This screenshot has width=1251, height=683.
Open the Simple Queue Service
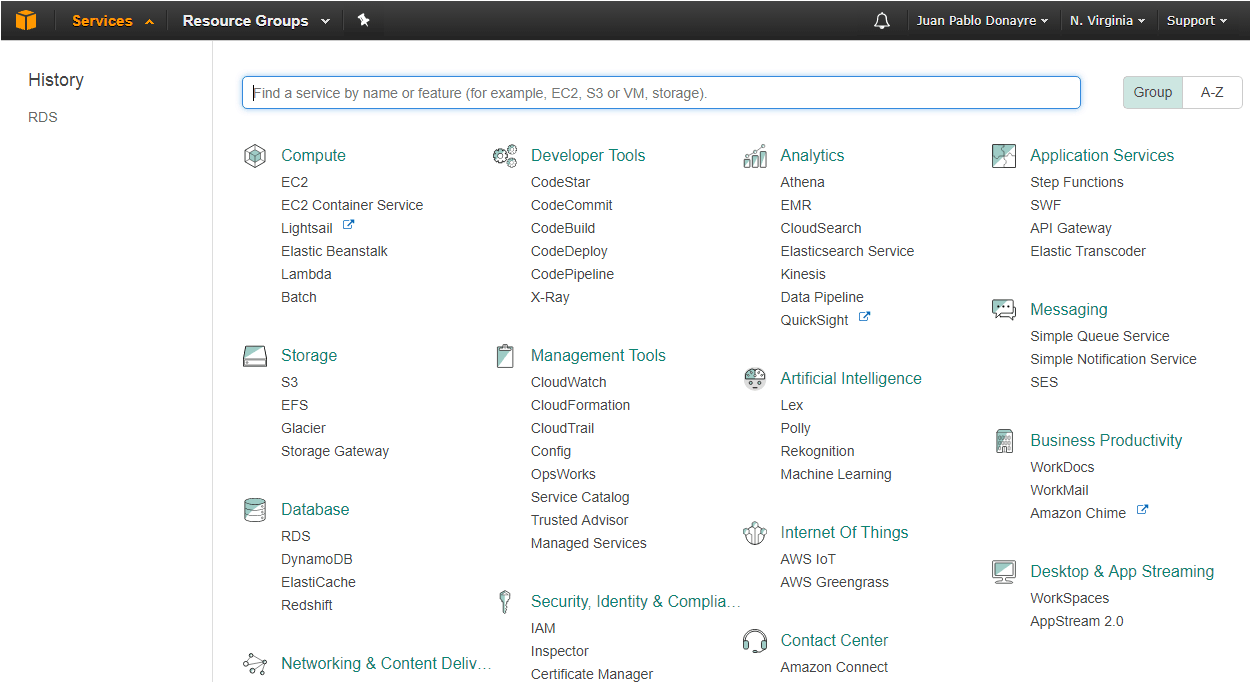point(1100,336)
